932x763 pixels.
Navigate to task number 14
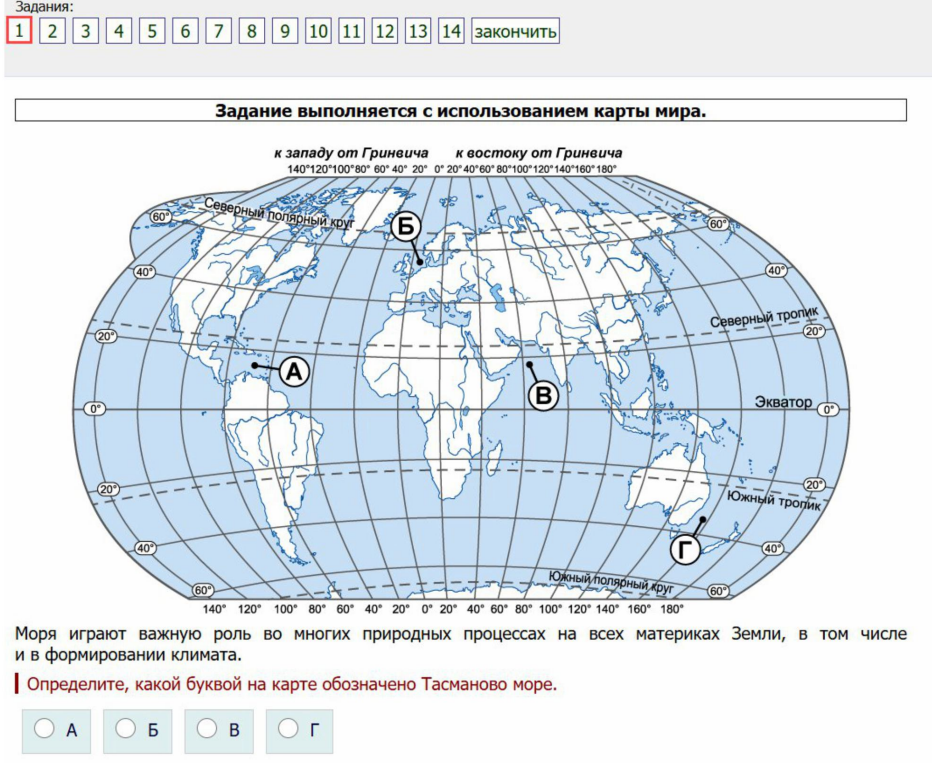(451, 31)
